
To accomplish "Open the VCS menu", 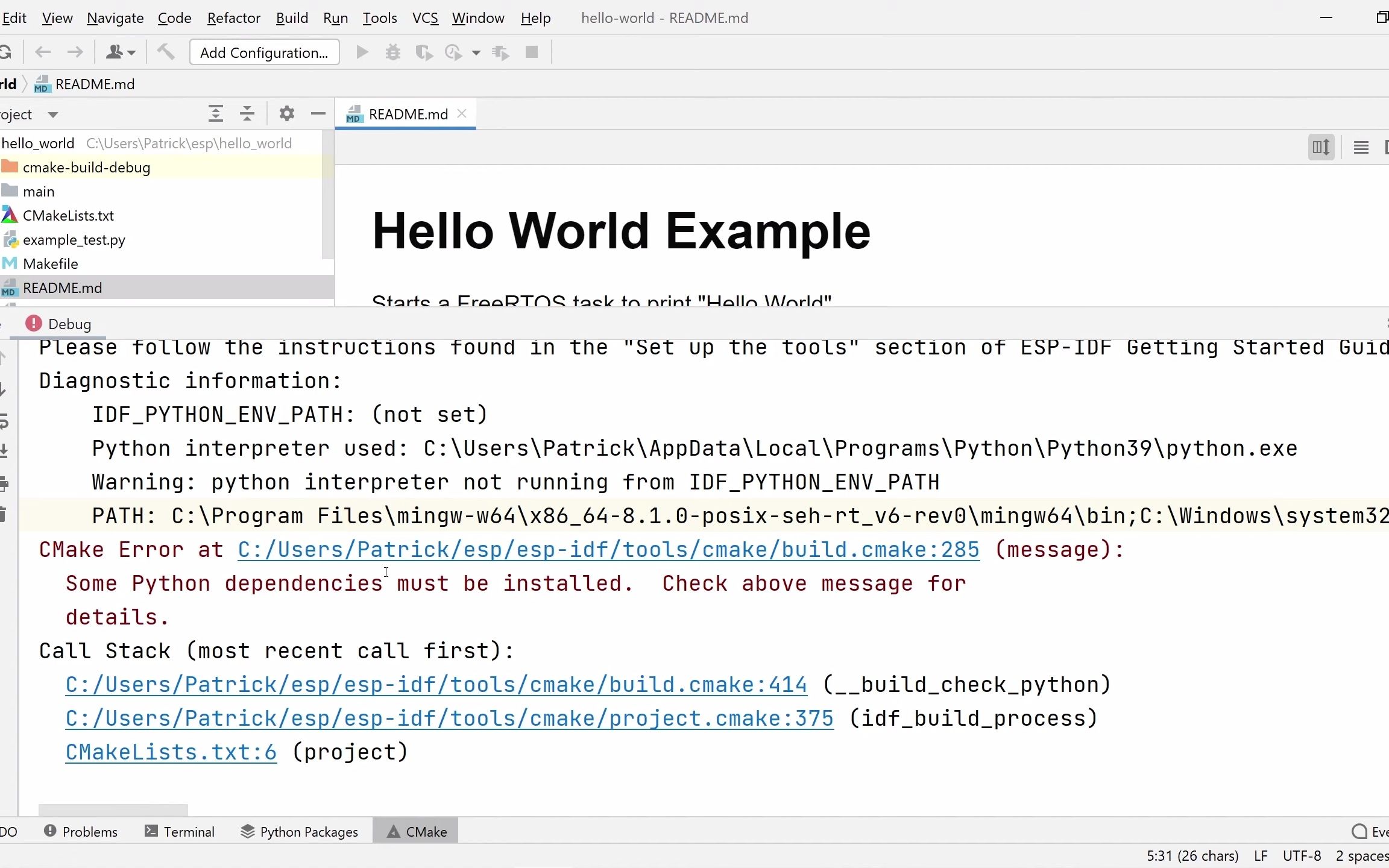I will coord(425,18).
